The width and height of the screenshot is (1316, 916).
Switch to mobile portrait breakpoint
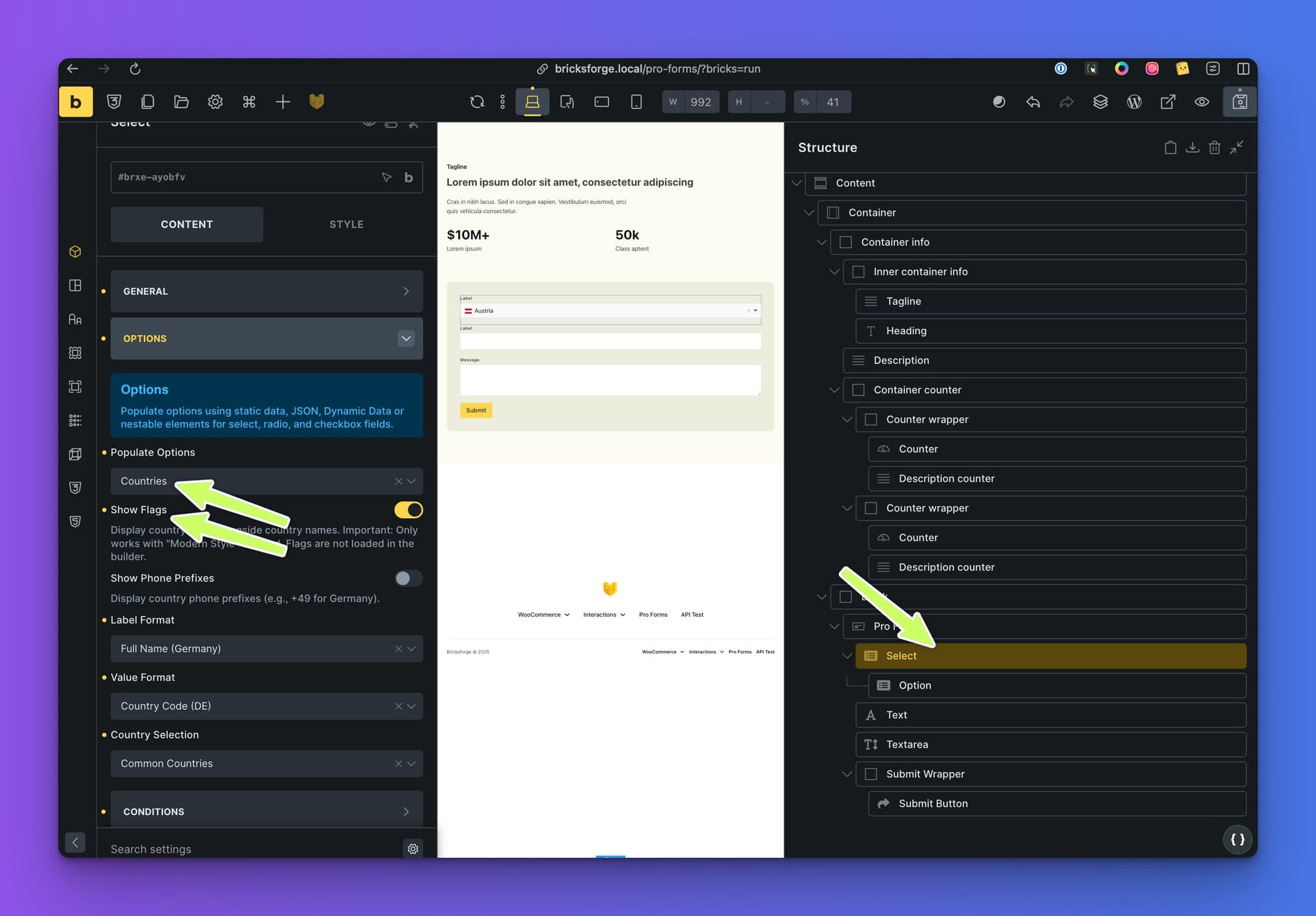click(x=636, y=102)
